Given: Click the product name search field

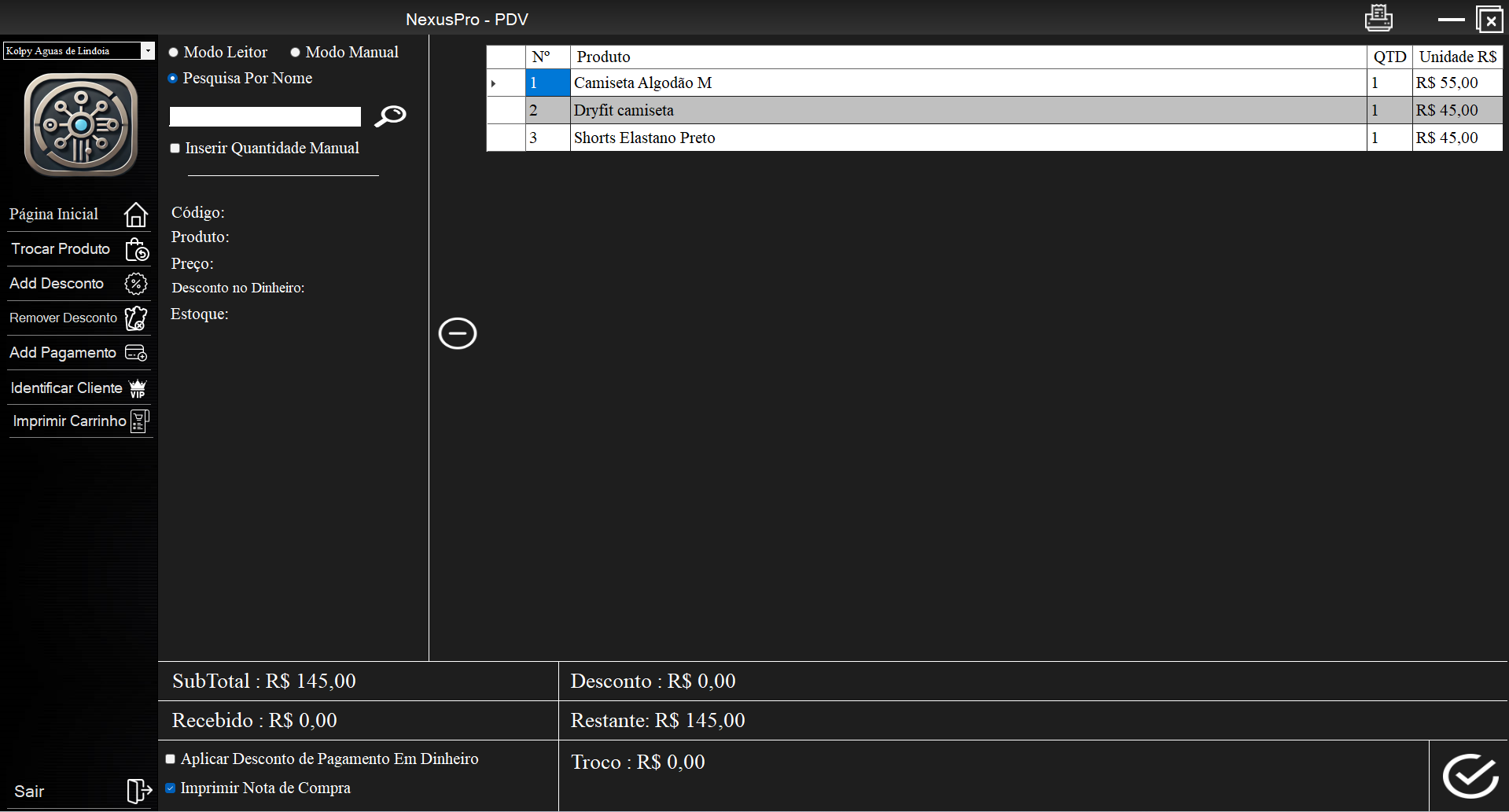Looking at the screenshot, I should click(265, 117).
